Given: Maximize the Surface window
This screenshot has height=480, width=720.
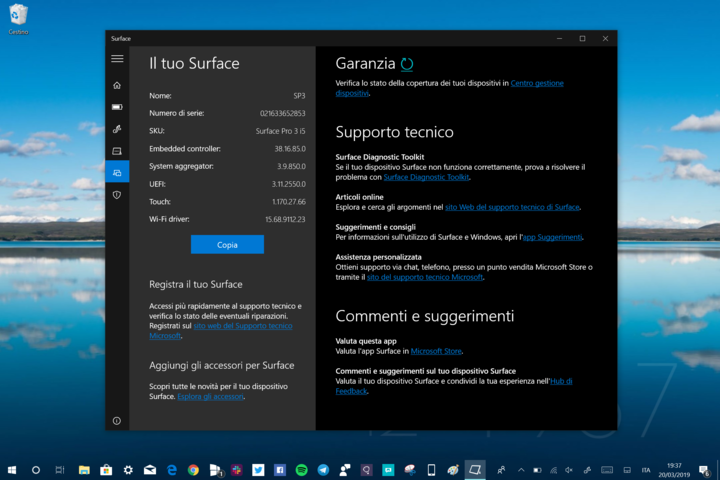Looking at the screenshot, I should pos(582,39).
